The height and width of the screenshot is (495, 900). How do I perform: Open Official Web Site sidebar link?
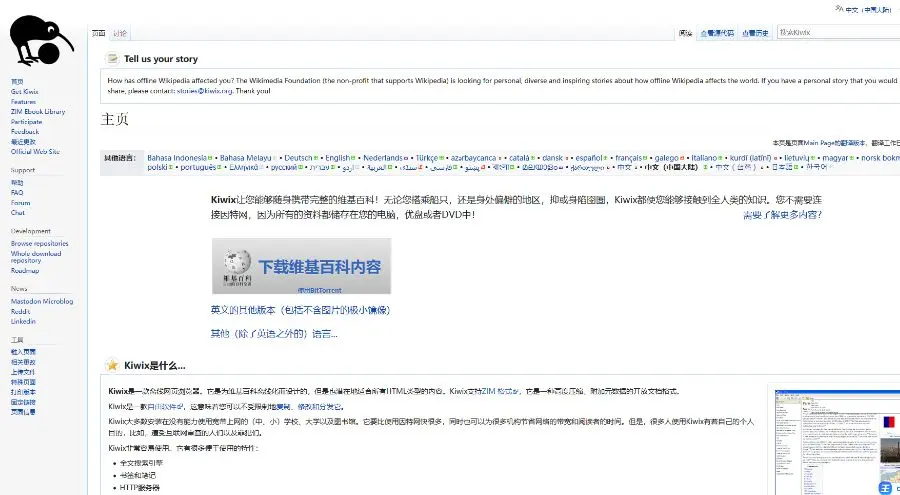(35, 152)
